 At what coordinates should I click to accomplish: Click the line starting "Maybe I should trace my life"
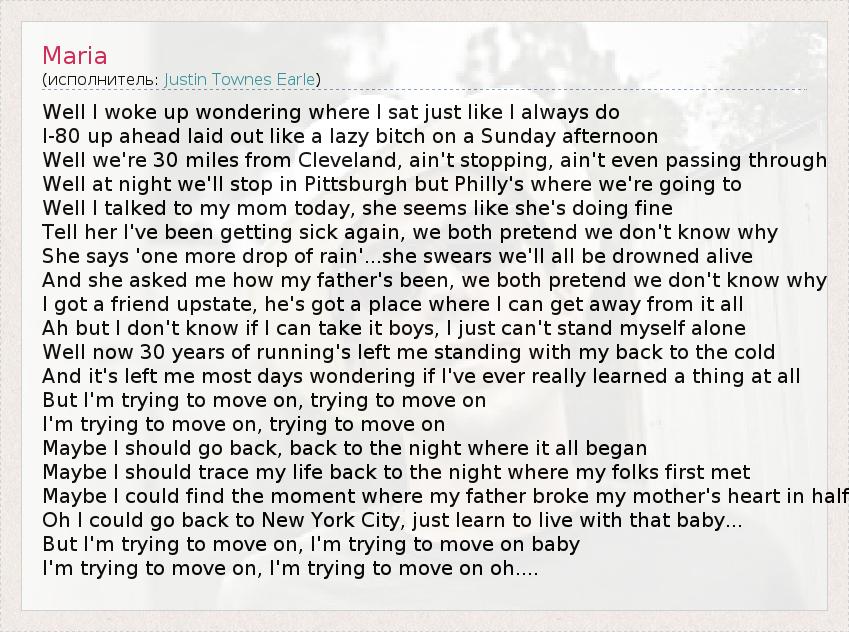click(396, 472)
